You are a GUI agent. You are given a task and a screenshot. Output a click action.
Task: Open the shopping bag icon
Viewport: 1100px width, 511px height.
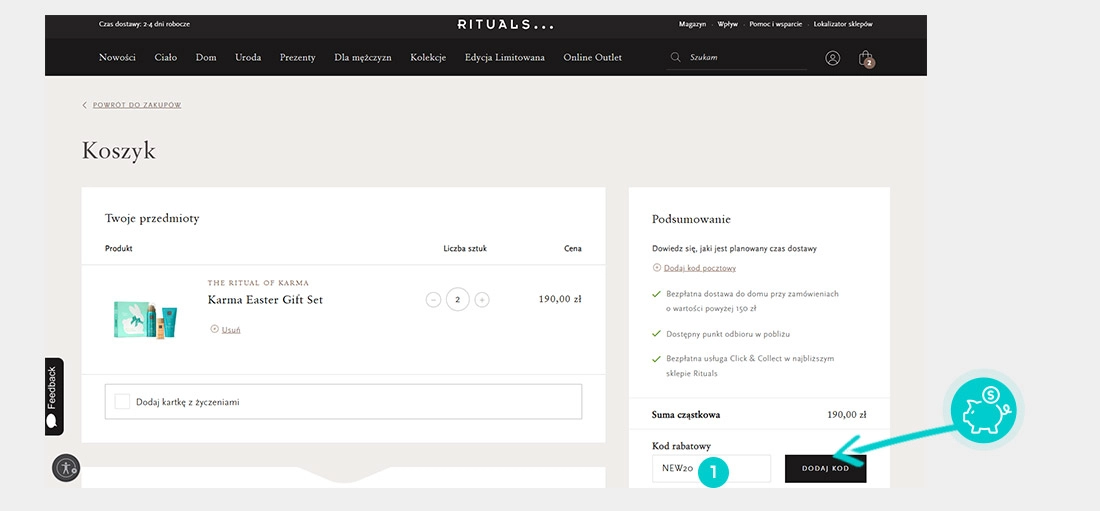click(866, 58)
